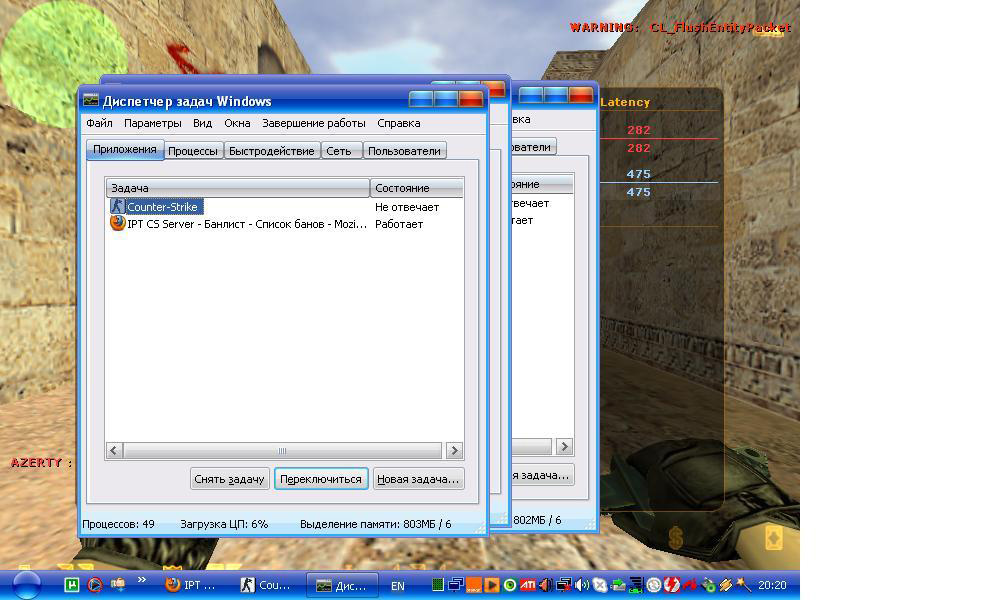Screen dimensions: 985x600
Task: Click the red WARNING CL_FlushEntityPacket text
Action: pos(680,28)
